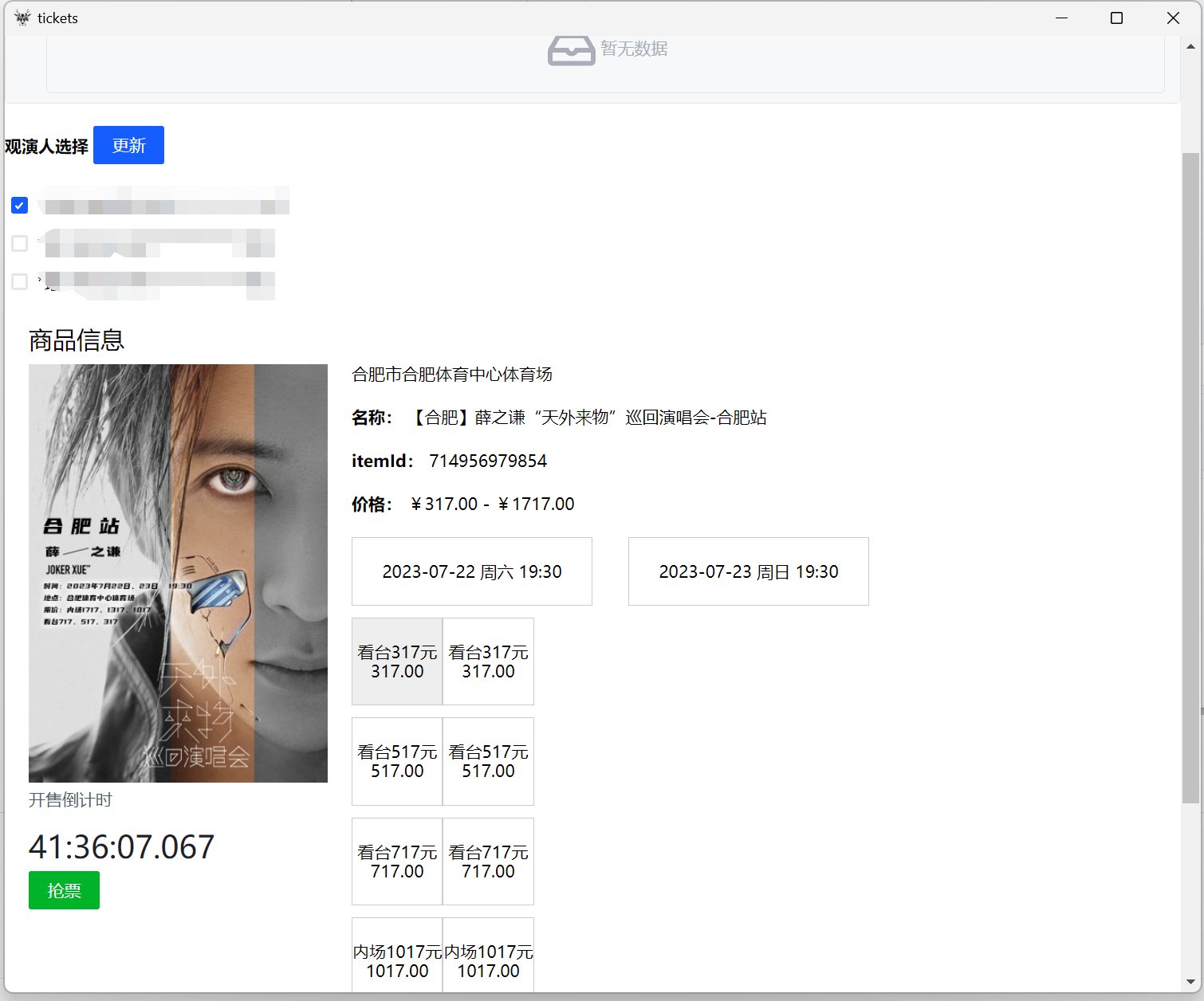Check the third attendee checkbox

(20, 281)
